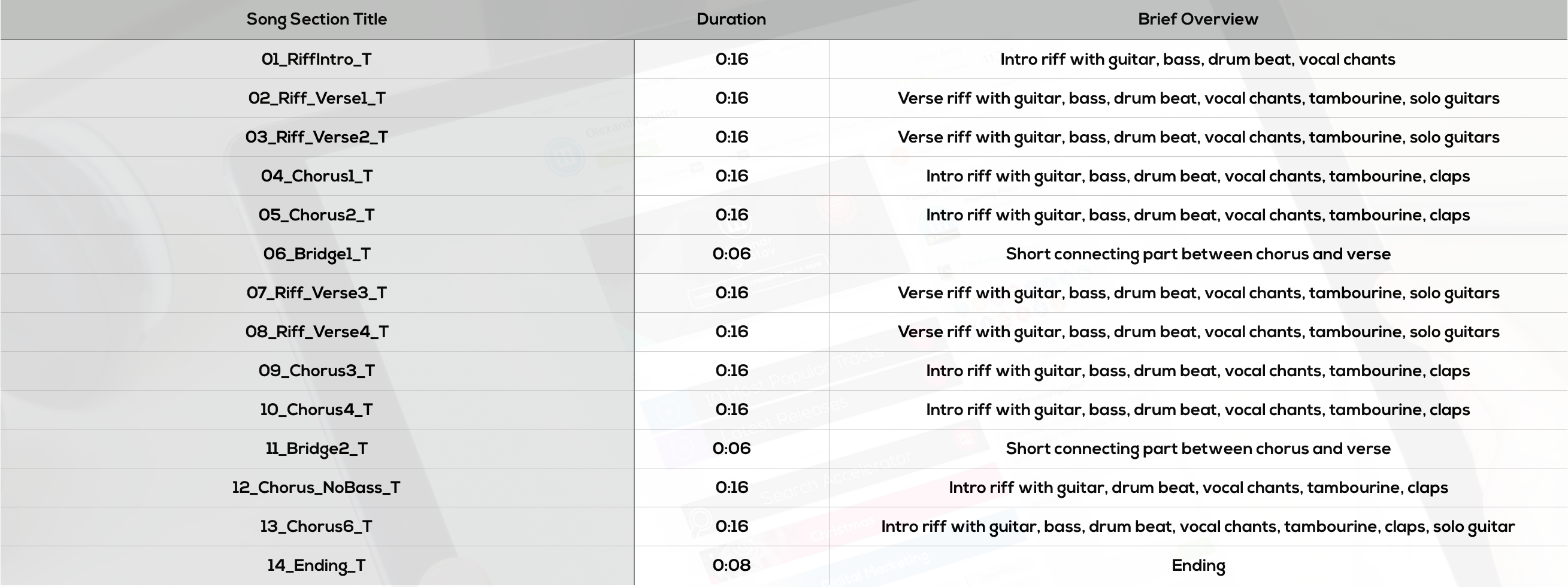Image resolution: width=1568 pixels, height=587 pixels.
Task: Click the 0:06 duration of Bridge1
Action: [x=731, y=254]
